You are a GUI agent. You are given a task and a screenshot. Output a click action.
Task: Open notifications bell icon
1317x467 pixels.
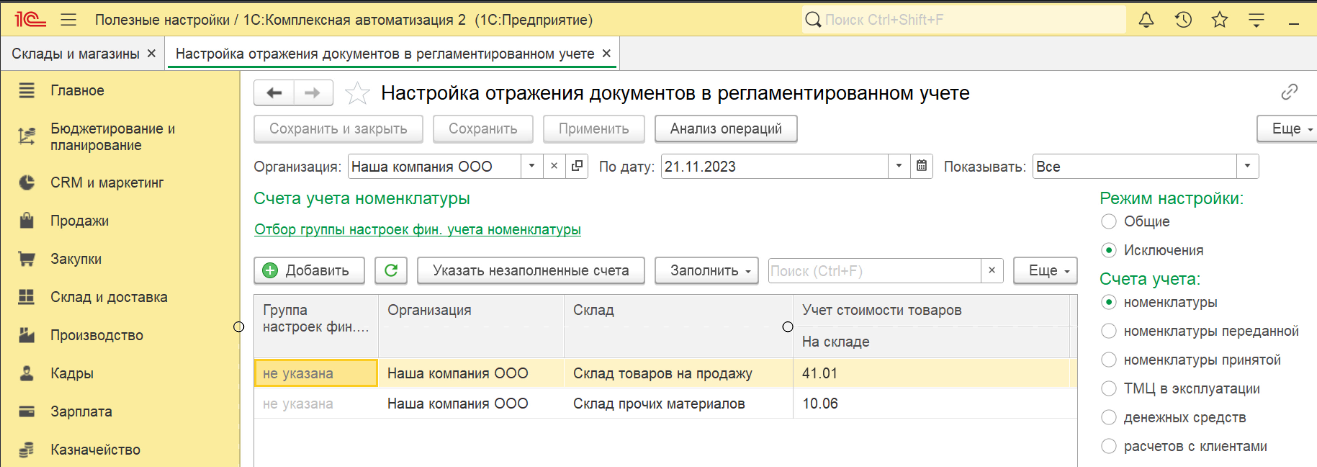[1147, 19]
